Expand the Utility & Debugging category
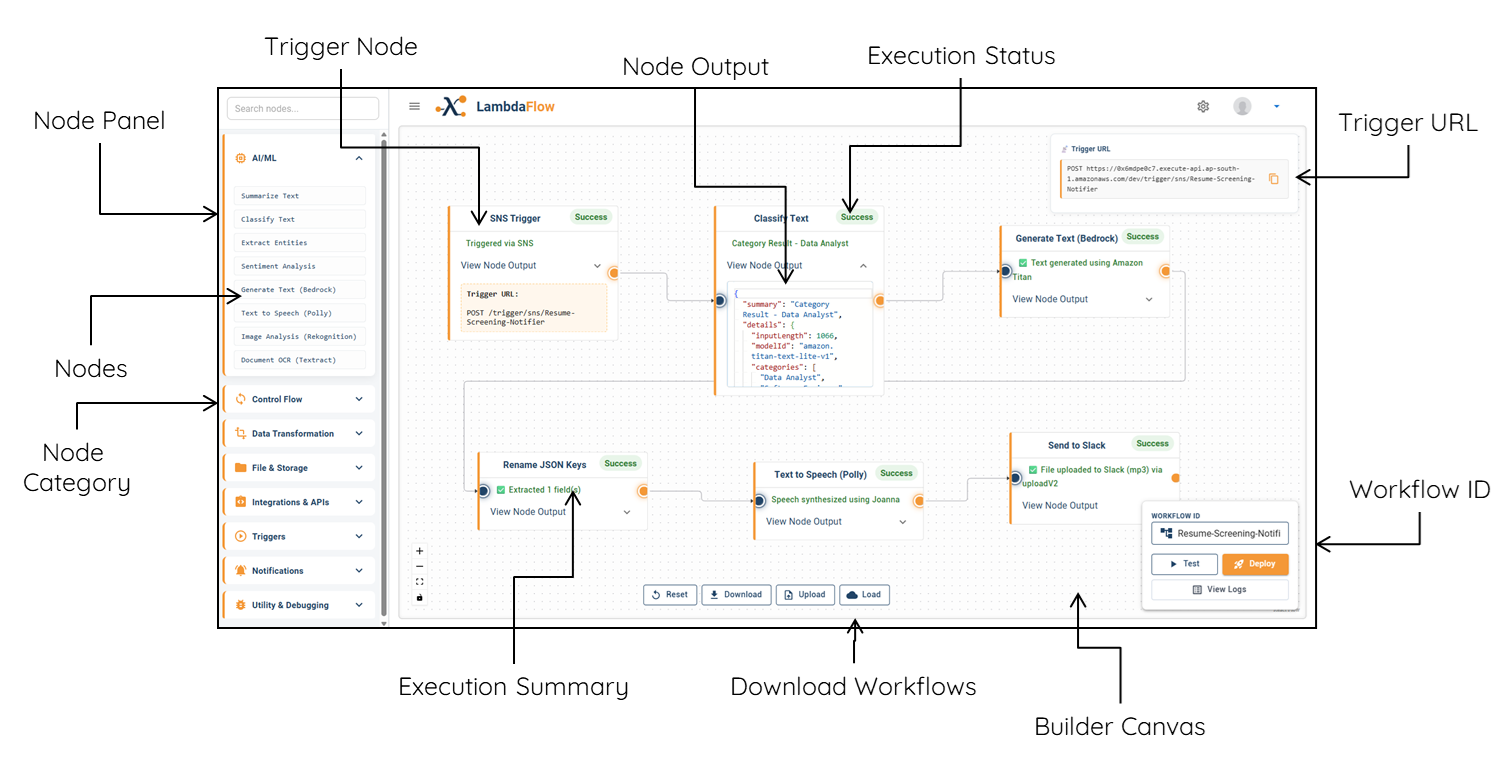This screenshot has height=757, width=1506. tap(359, 605)
